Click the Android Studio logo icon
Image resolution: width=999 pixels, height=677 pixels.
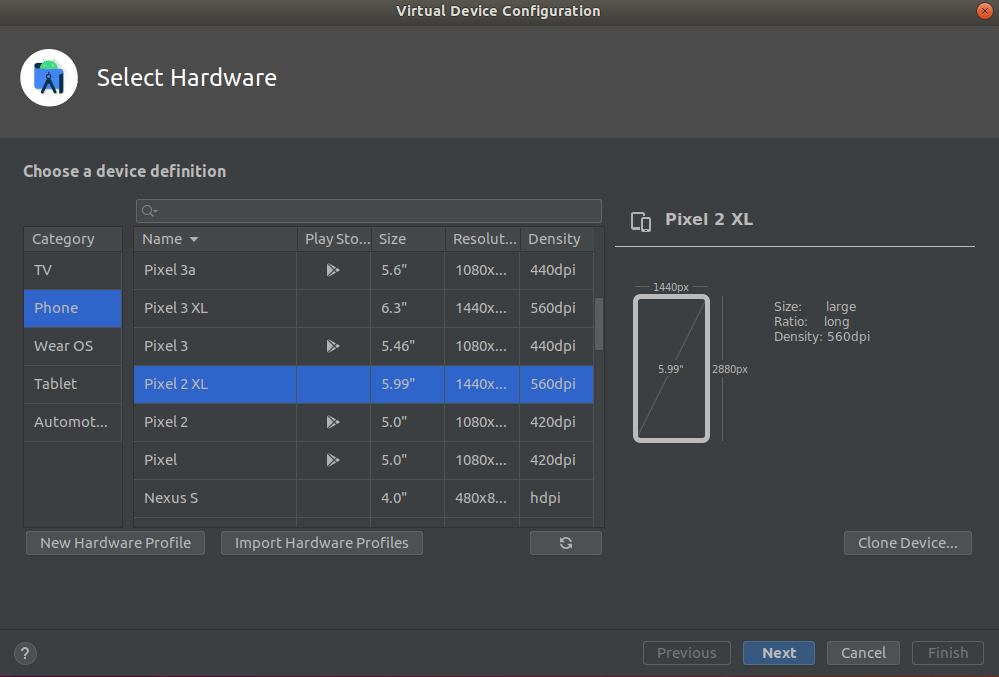click(49, 78)
